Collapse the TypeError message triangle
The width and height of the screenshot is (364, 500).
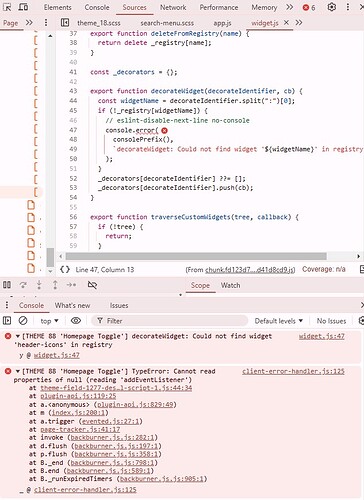point(18,371)
